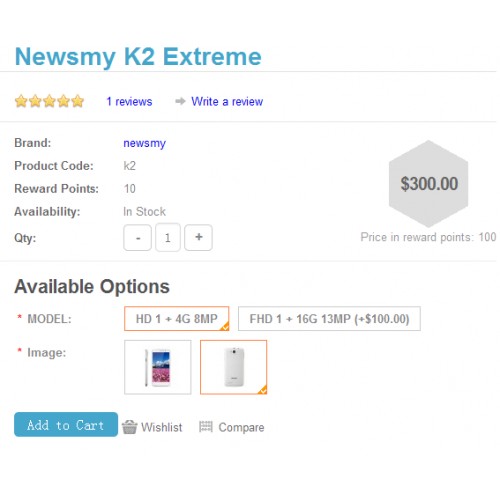Image resolution: width=500 pixels, height=500 pixels.
Task: Click the Add to Cart button
Action: pos(66,425)
